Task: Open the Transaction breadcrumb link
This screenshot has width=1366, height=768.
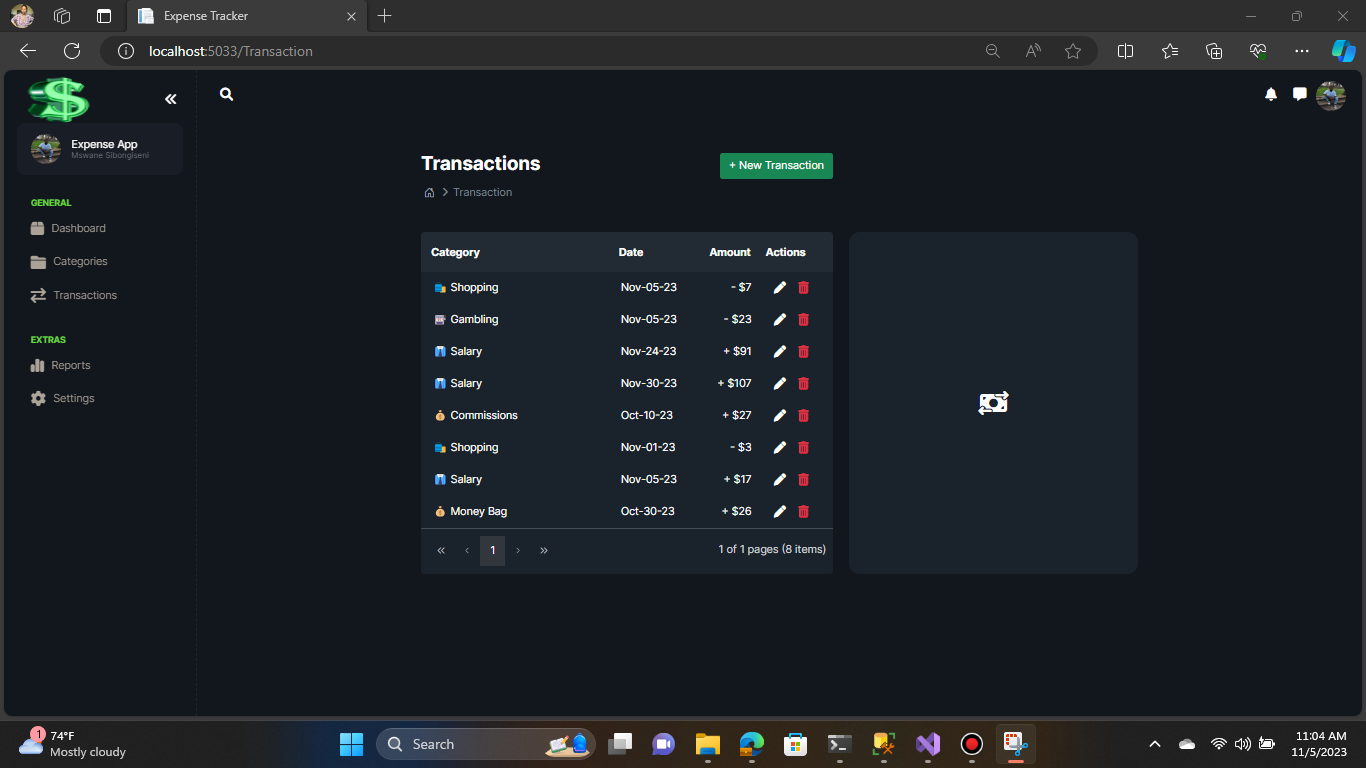Action: (482, 192)
